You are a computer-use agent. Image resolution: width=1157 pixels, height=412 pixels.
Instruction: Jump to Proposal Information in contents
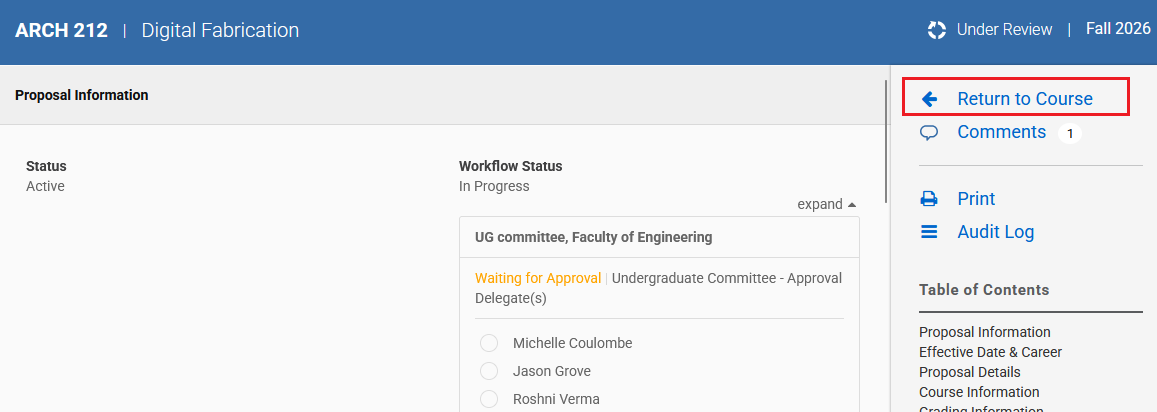(x=984, y=332)
